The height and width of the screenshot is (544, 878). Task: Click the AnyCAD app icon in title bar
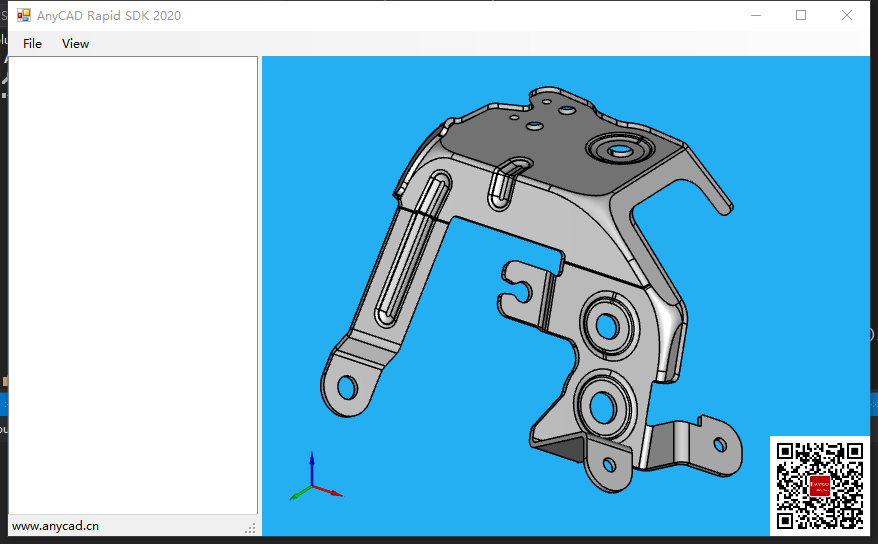coord(24,16)
